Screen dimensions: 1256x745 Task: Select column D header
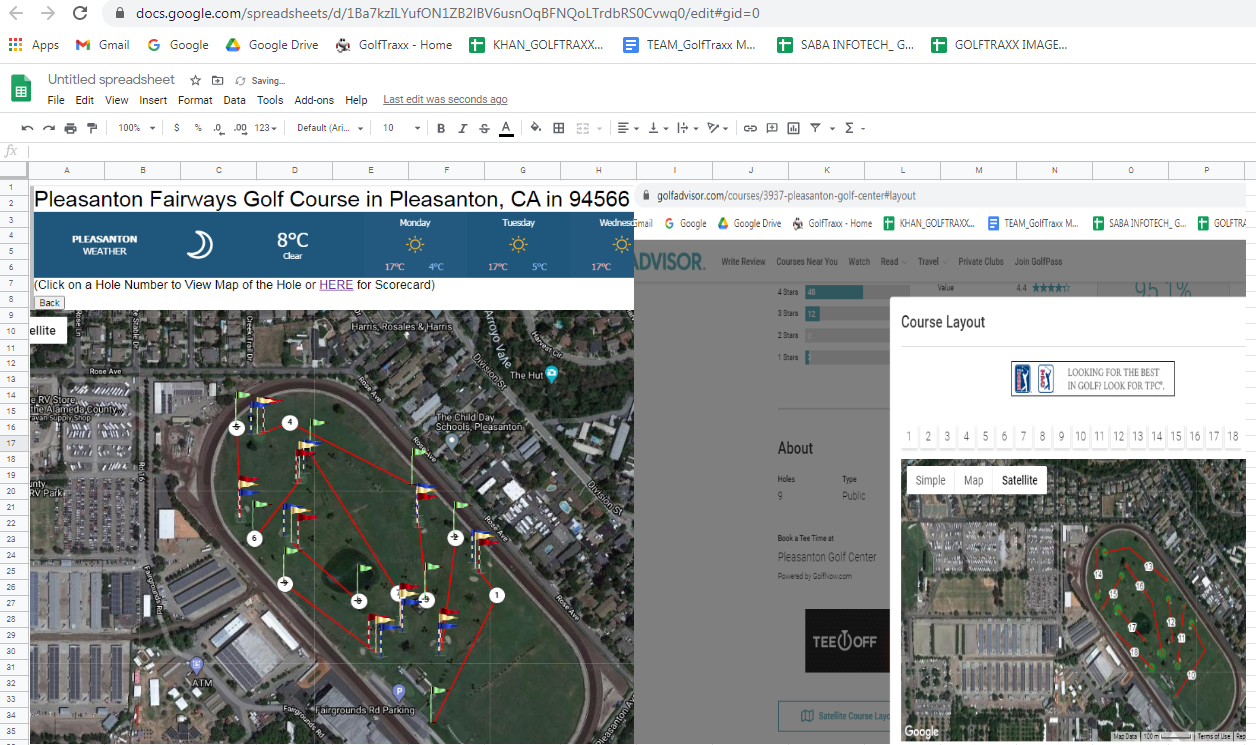click(x=295, y=170)
